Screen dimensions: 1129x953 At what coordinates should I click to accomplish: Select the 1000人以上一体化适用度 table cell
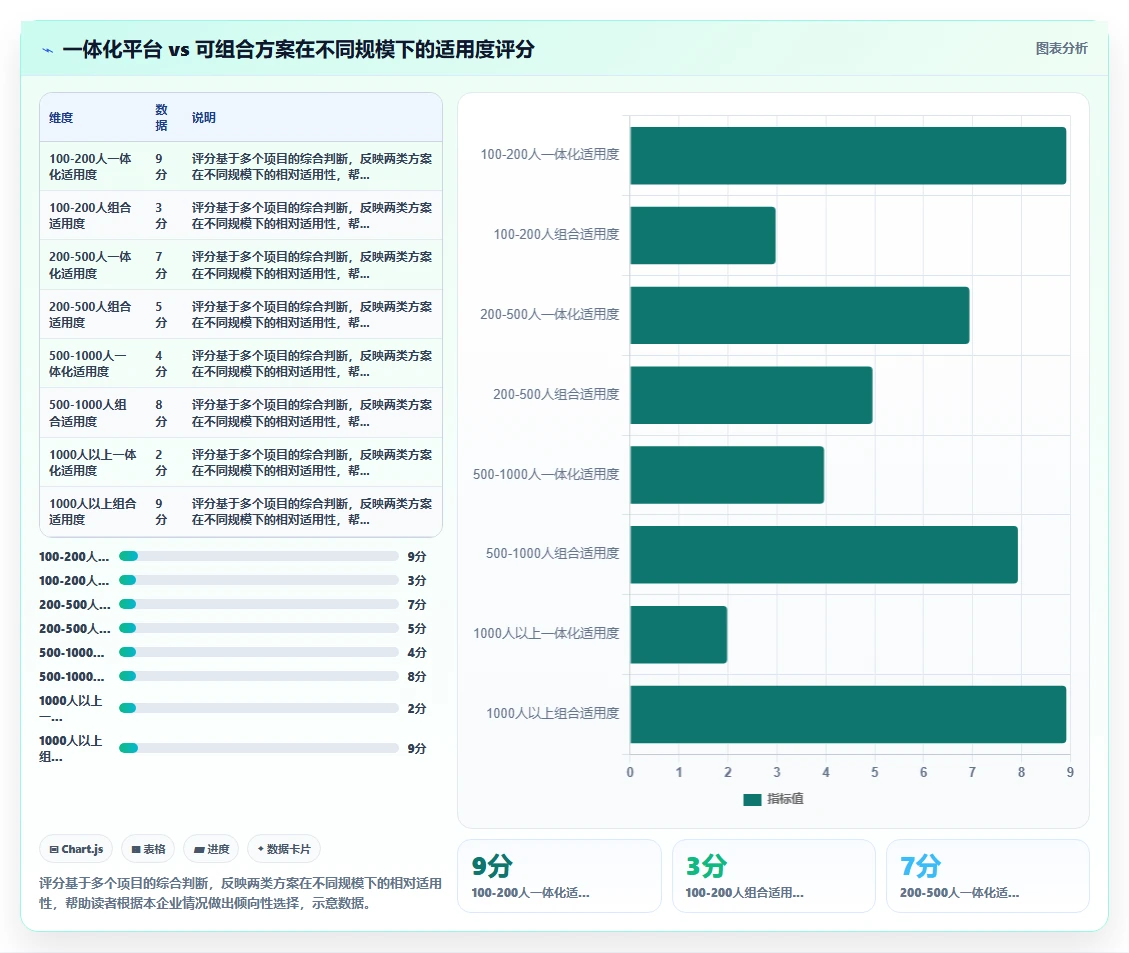pos(92,462)
